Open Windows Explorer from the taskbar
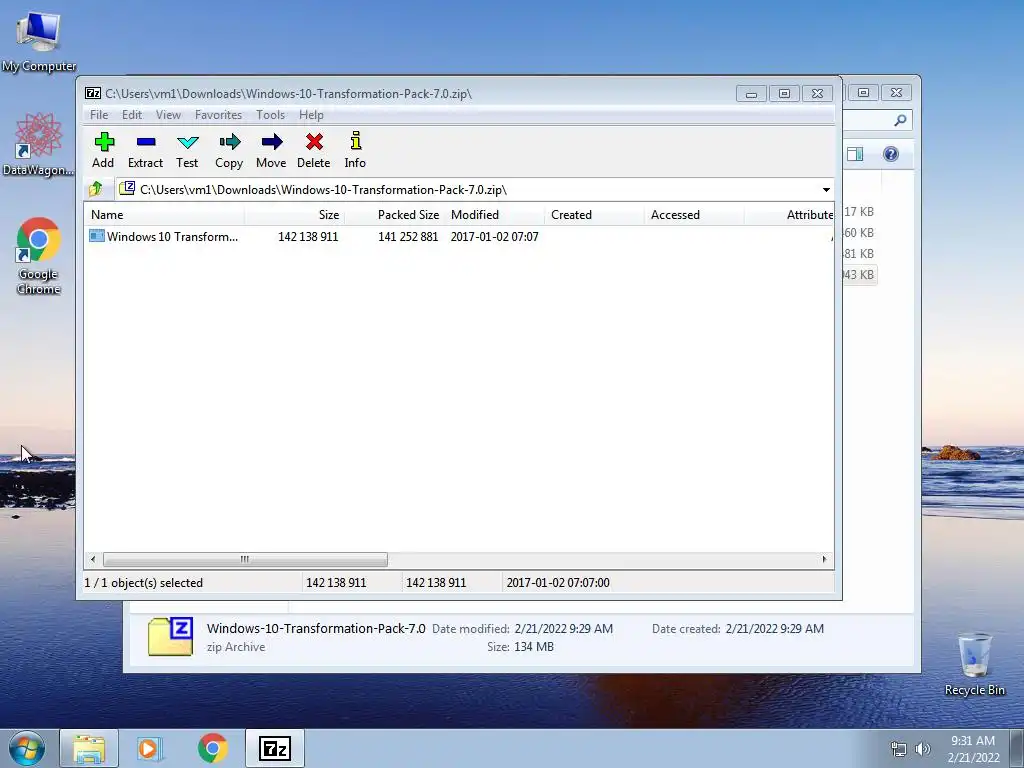Viewport: 1024px width, 768px height. coord(89,748)
